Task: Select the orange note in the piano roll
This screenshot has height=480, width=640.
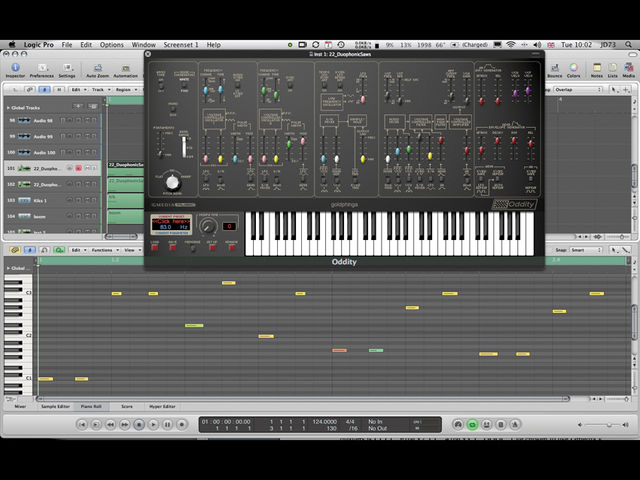Action: [340, 350]
